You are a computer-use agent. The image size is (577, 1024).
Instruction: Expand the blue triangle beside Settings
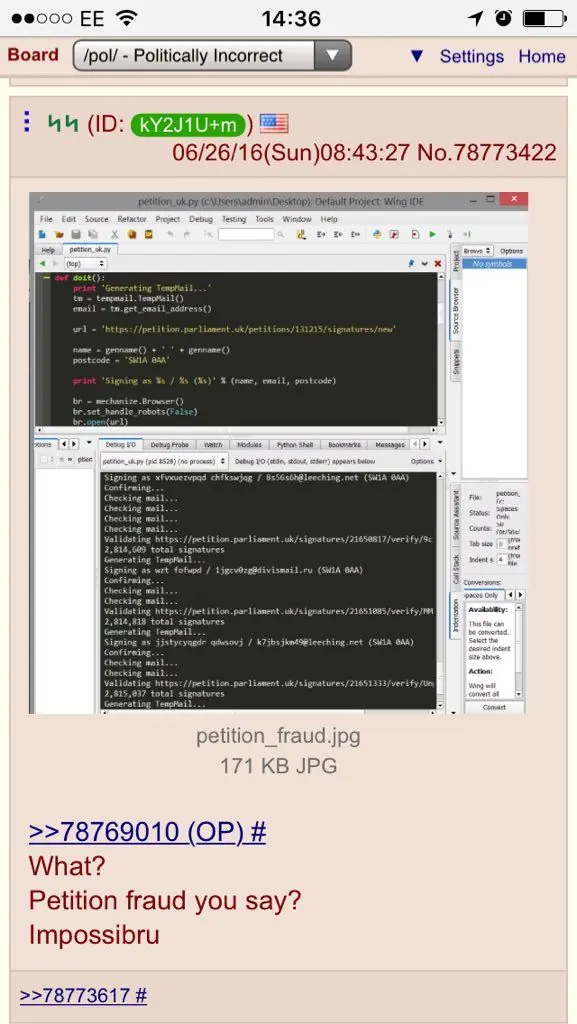tap(417, 56)
